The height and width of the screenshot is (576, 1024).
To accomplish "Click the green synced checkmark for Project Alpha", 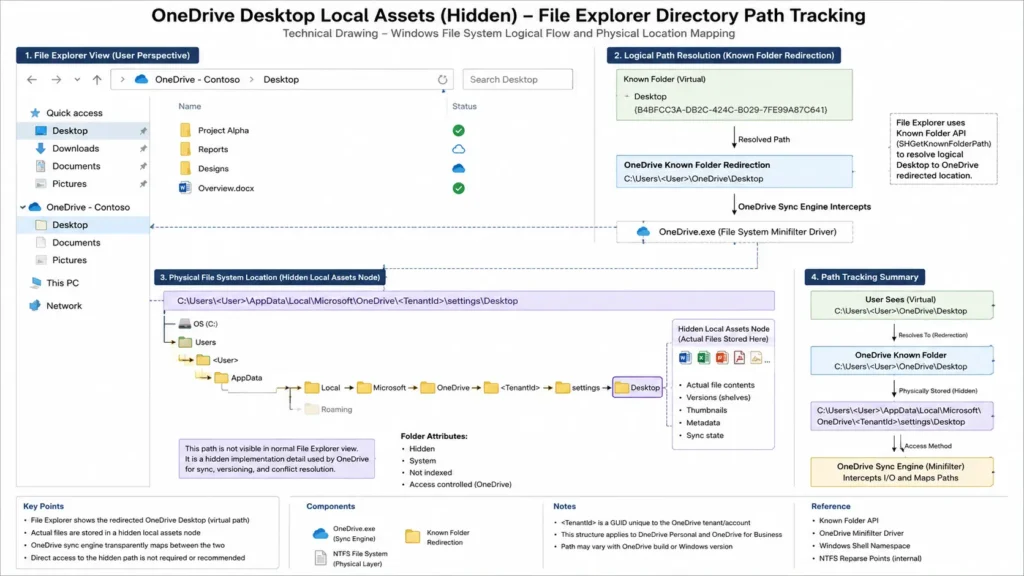I will 458,131.
